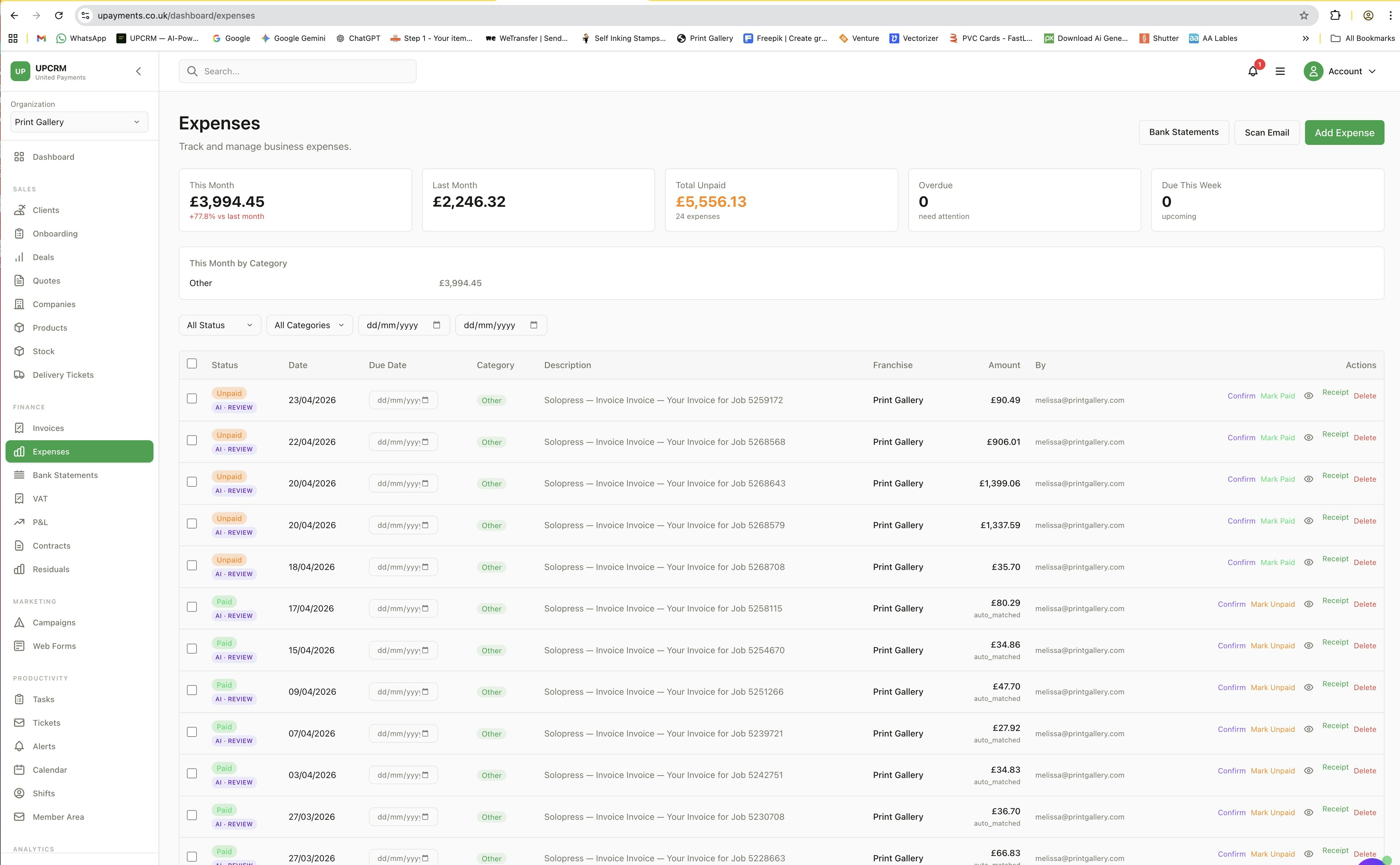Open the All Status dropdown
Image resolution: width=1400 pixels, height=865 pixels.
[x=219, y=325]
